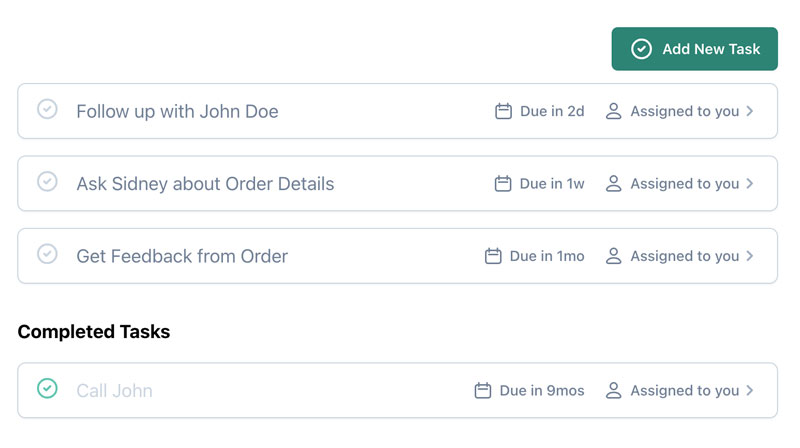
Task: Expand chevron on Ask Sidney about Order Details
Action: pyautogui.click(x=749, y=183)
